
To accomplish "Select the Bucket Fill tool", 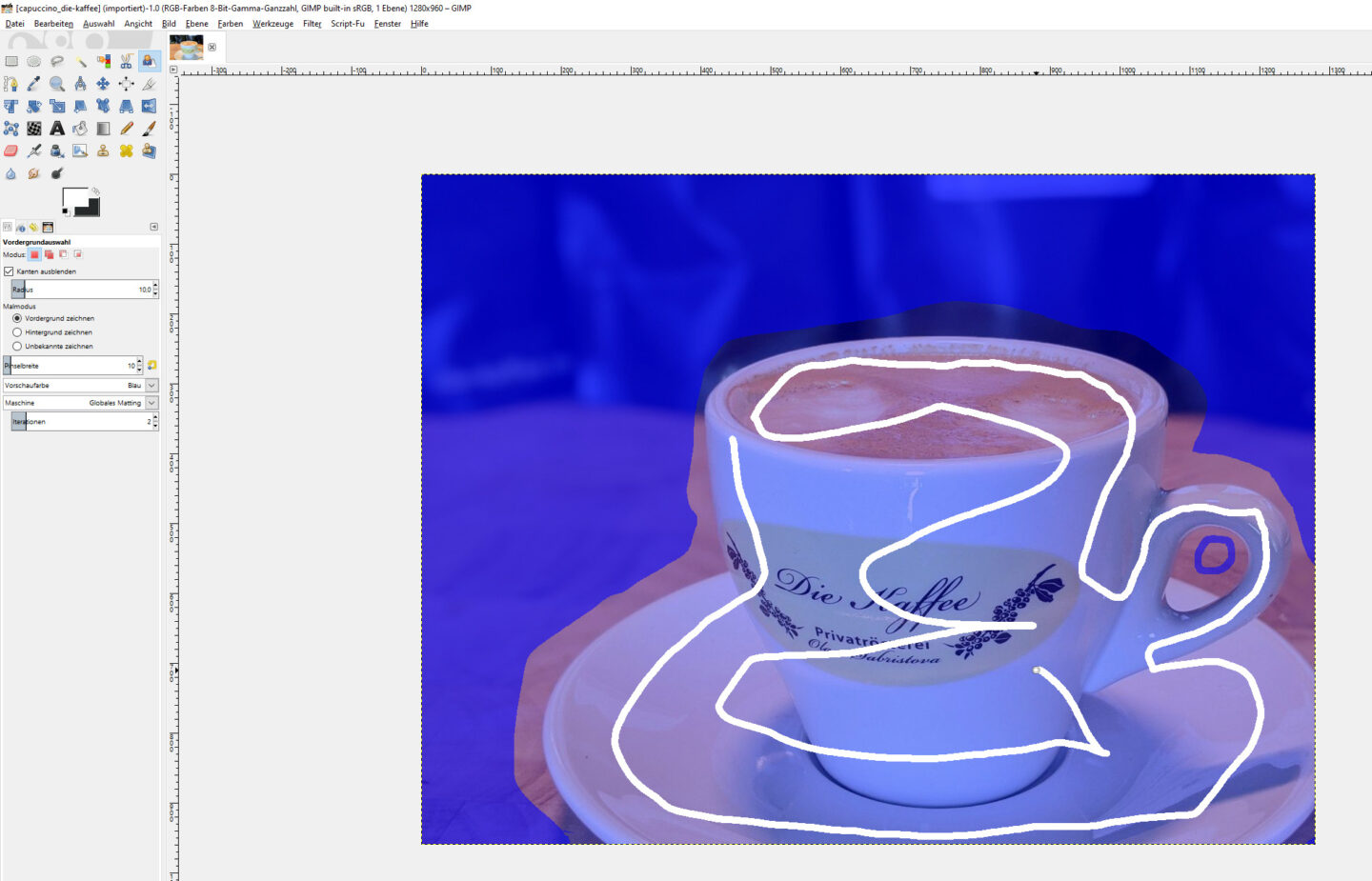I will click(80, 129).
